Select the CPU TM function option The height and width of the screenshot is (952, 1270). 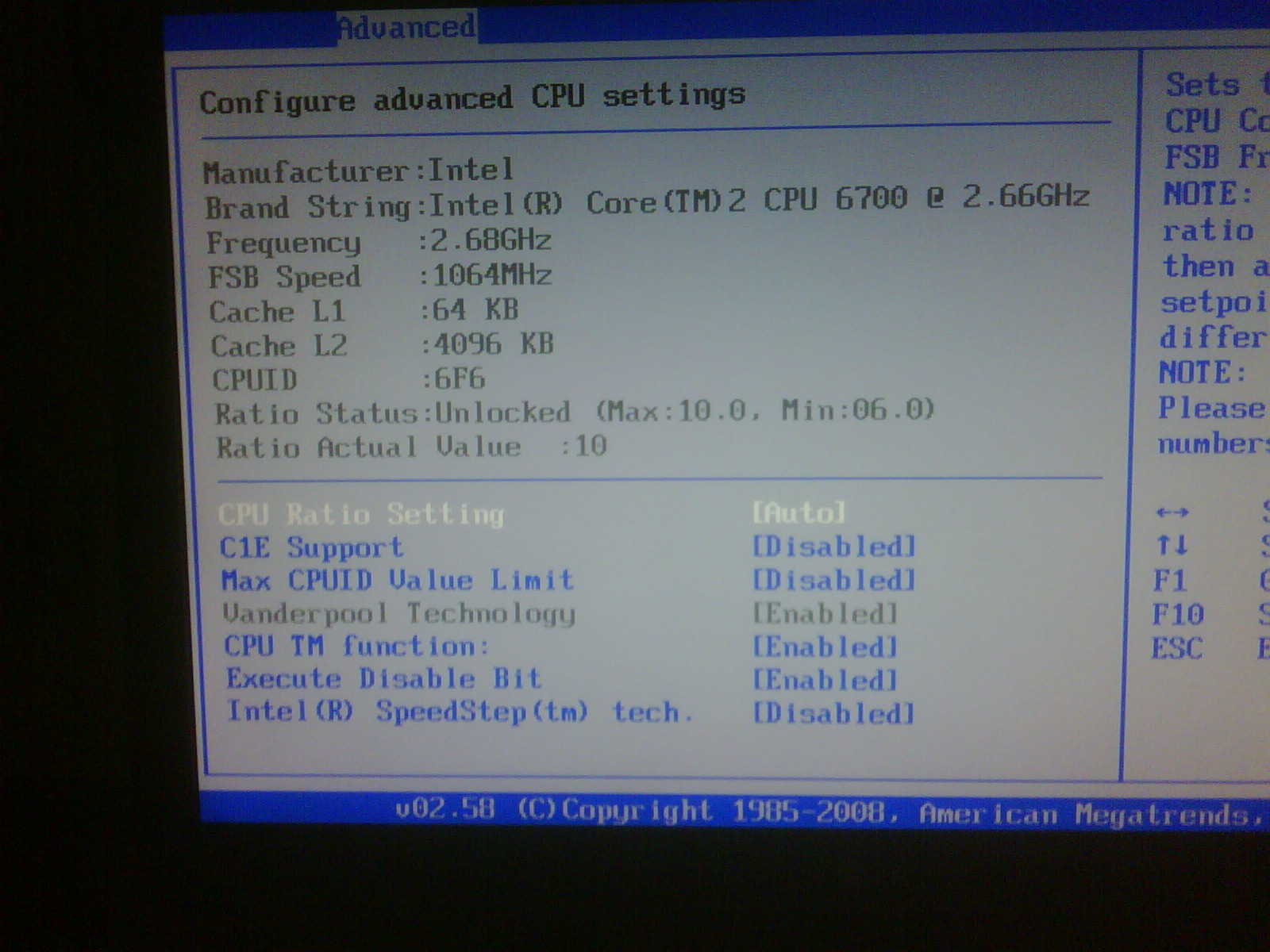(356, 646)
